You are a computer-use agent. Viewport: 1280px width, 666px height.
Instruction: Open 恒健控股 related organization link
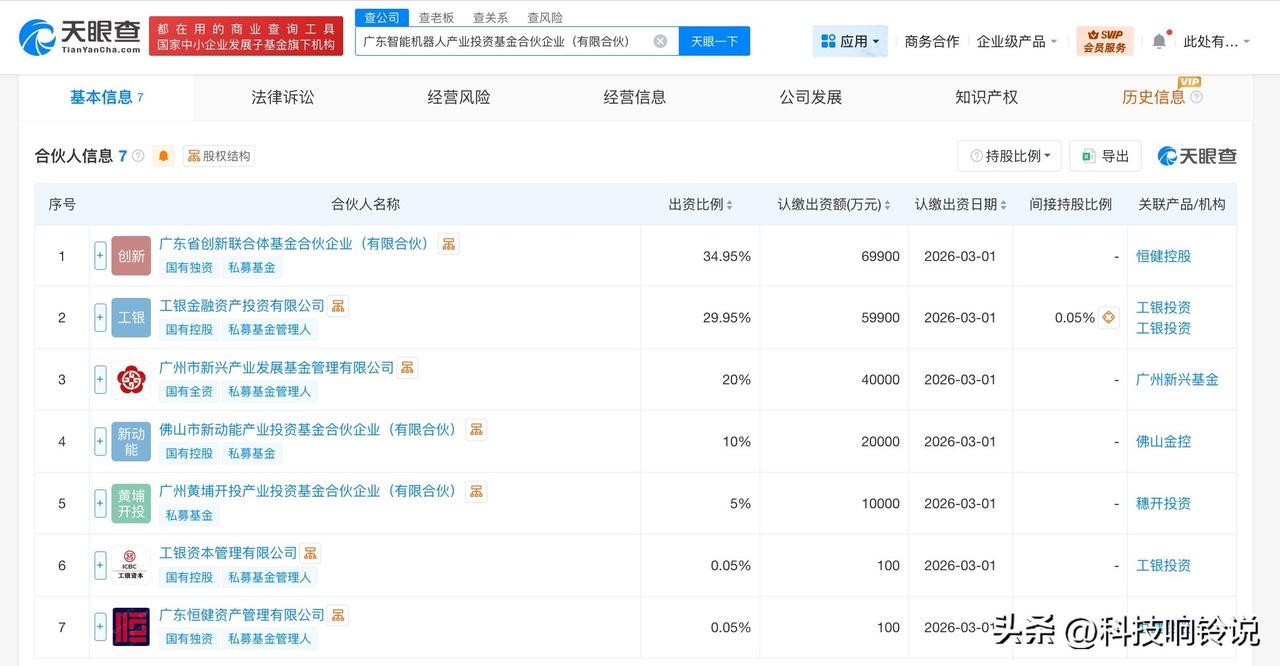click(1164, 256)
